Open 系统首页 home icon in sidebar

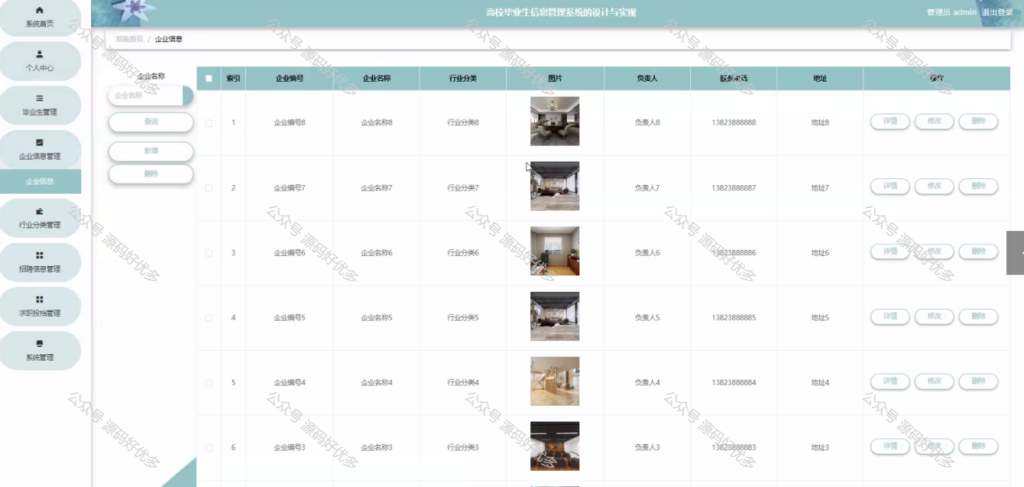coord(39,10)
